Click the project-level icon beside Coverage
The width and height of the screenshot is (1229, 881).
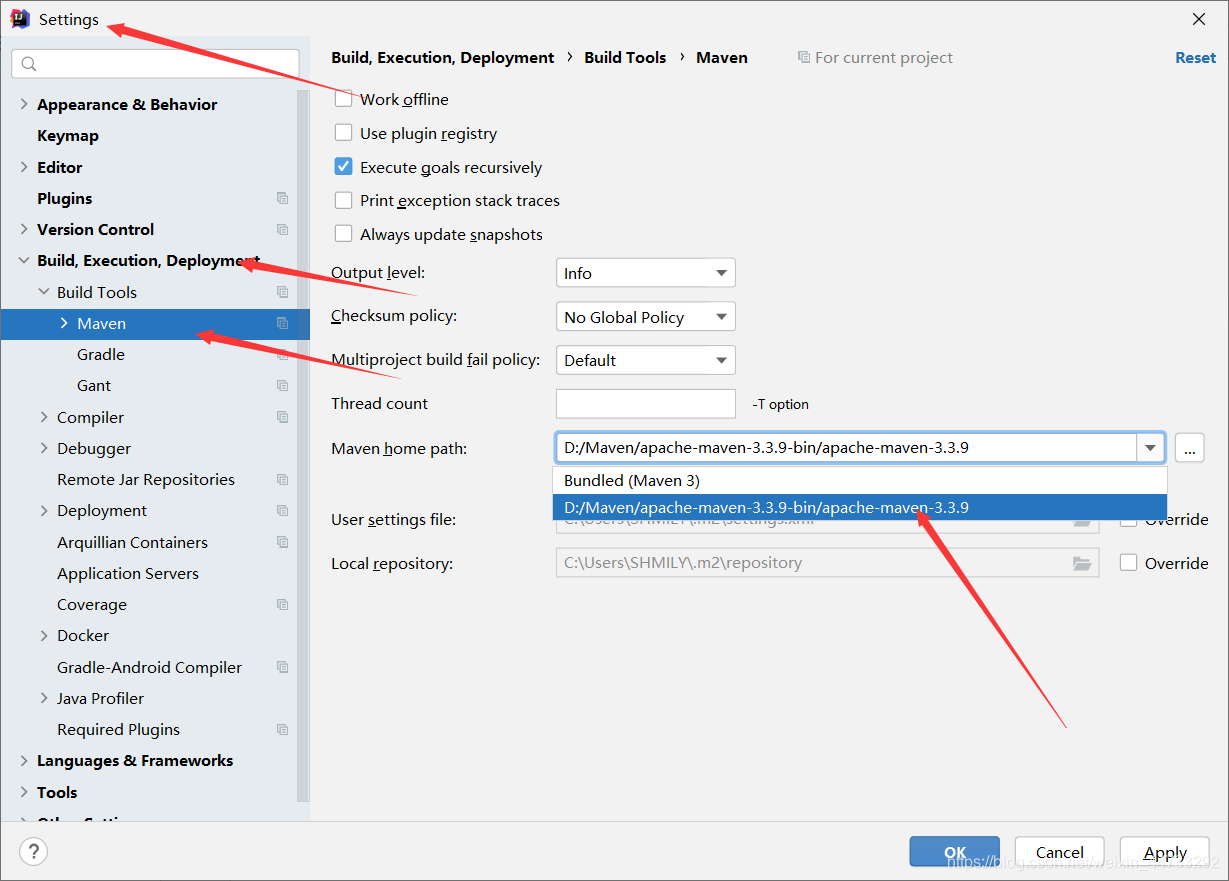pyautogui.click(x=283, y=604)
